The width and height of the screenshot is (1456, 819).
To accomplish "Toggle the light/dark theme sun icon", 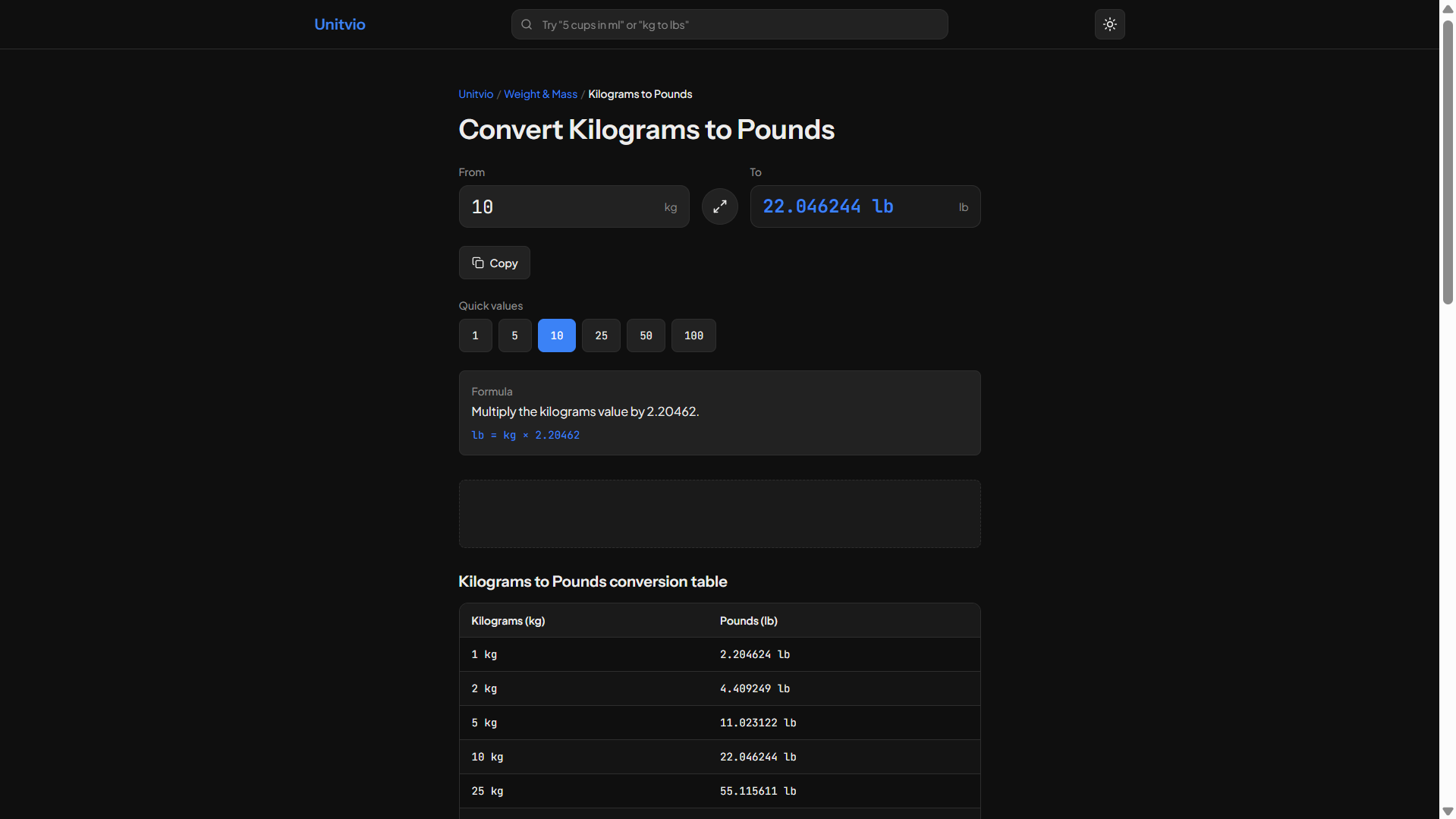I will click(x=1109, y=24).
